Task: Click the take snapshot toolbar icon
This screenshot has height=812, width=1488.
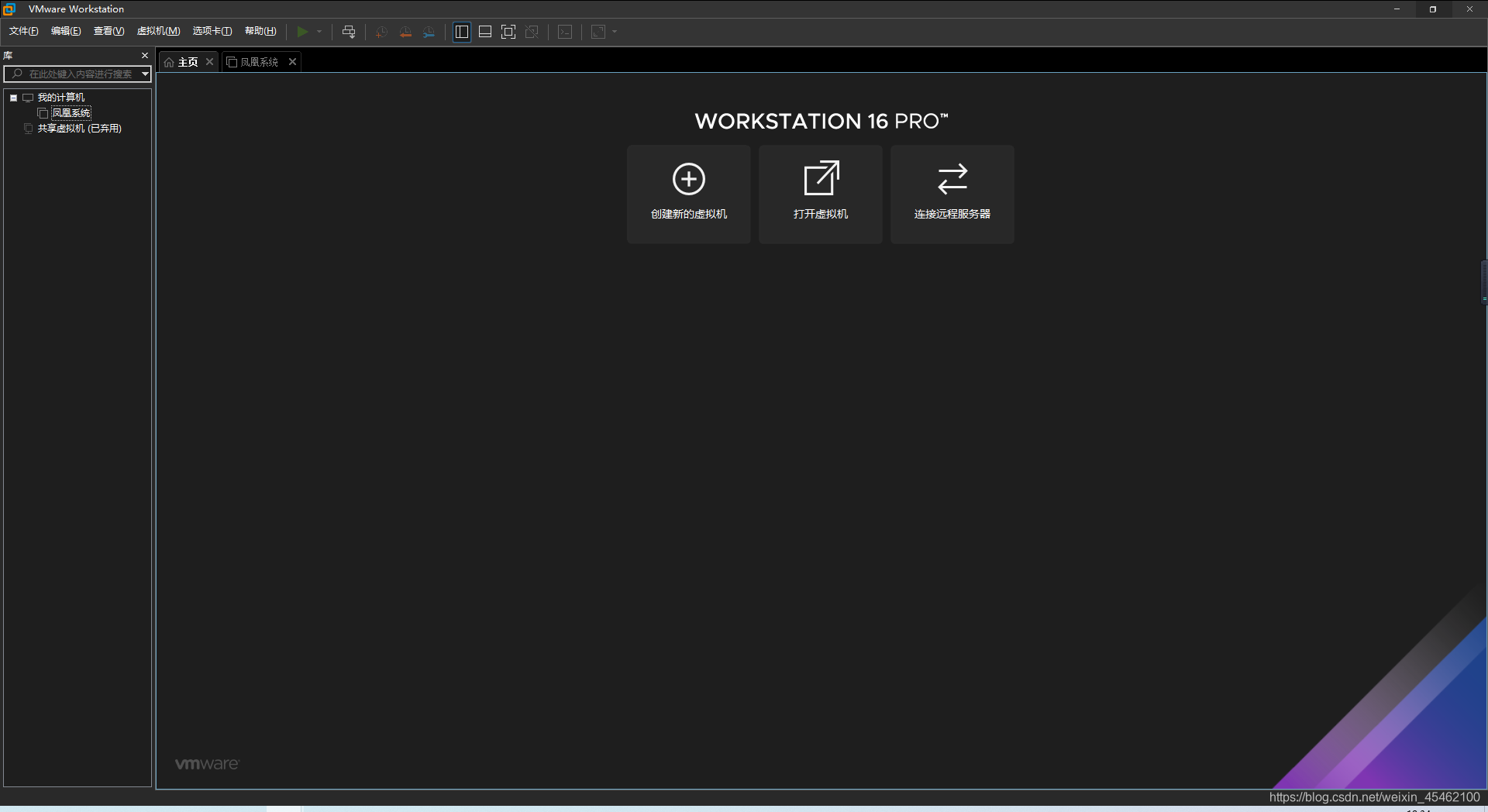Action: pyautogui.click(x=381, y=32)
